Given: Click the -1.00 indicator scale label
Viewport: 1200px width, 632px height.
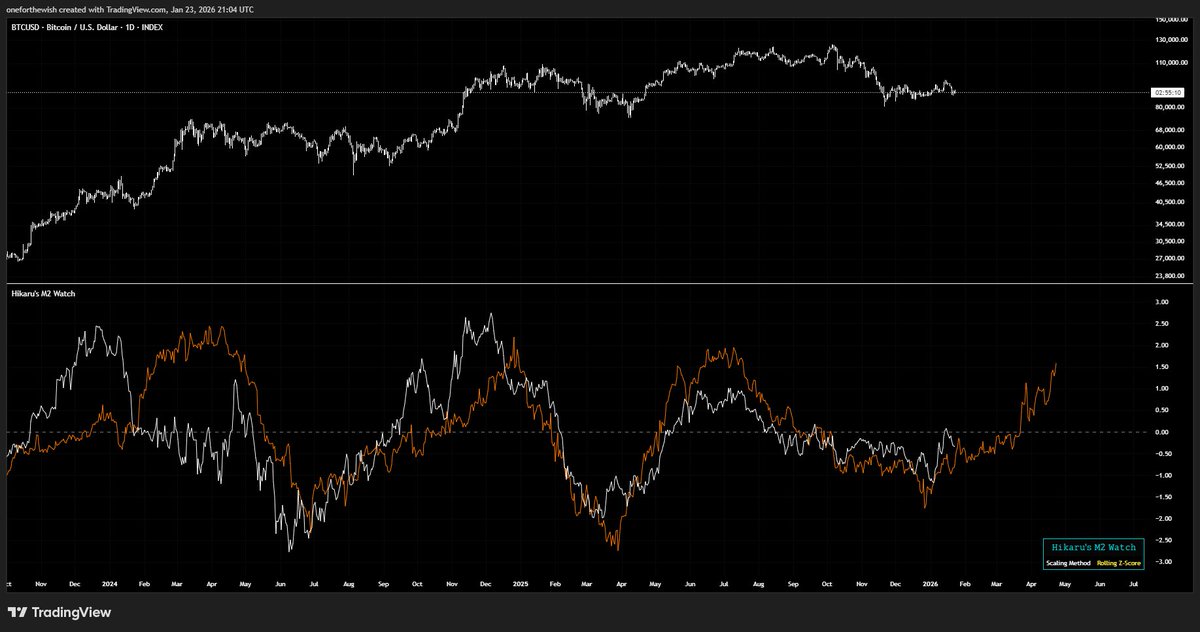Looking at the screenshot, I should tap(1162, 475).
